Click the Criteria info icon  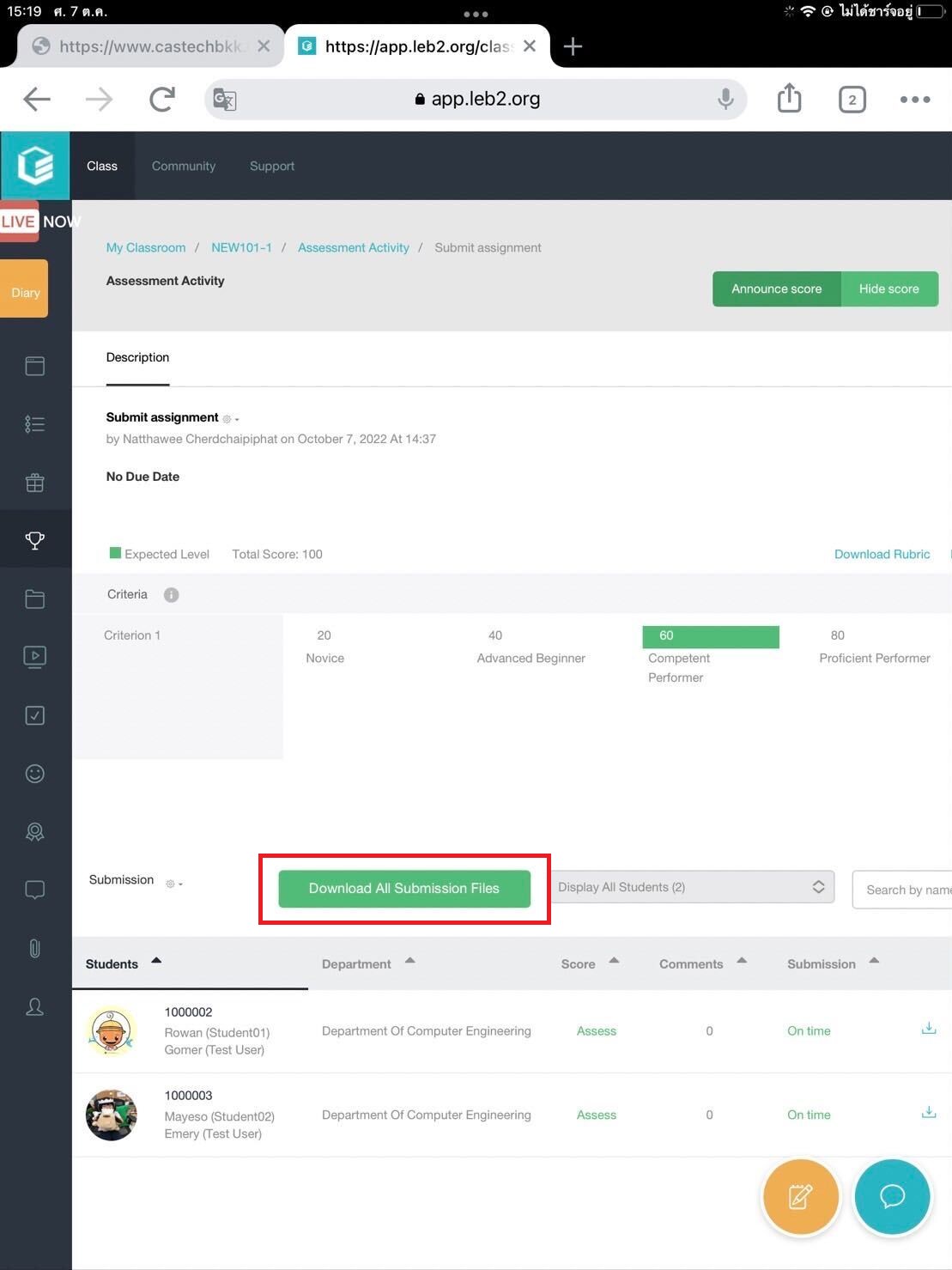171,594
